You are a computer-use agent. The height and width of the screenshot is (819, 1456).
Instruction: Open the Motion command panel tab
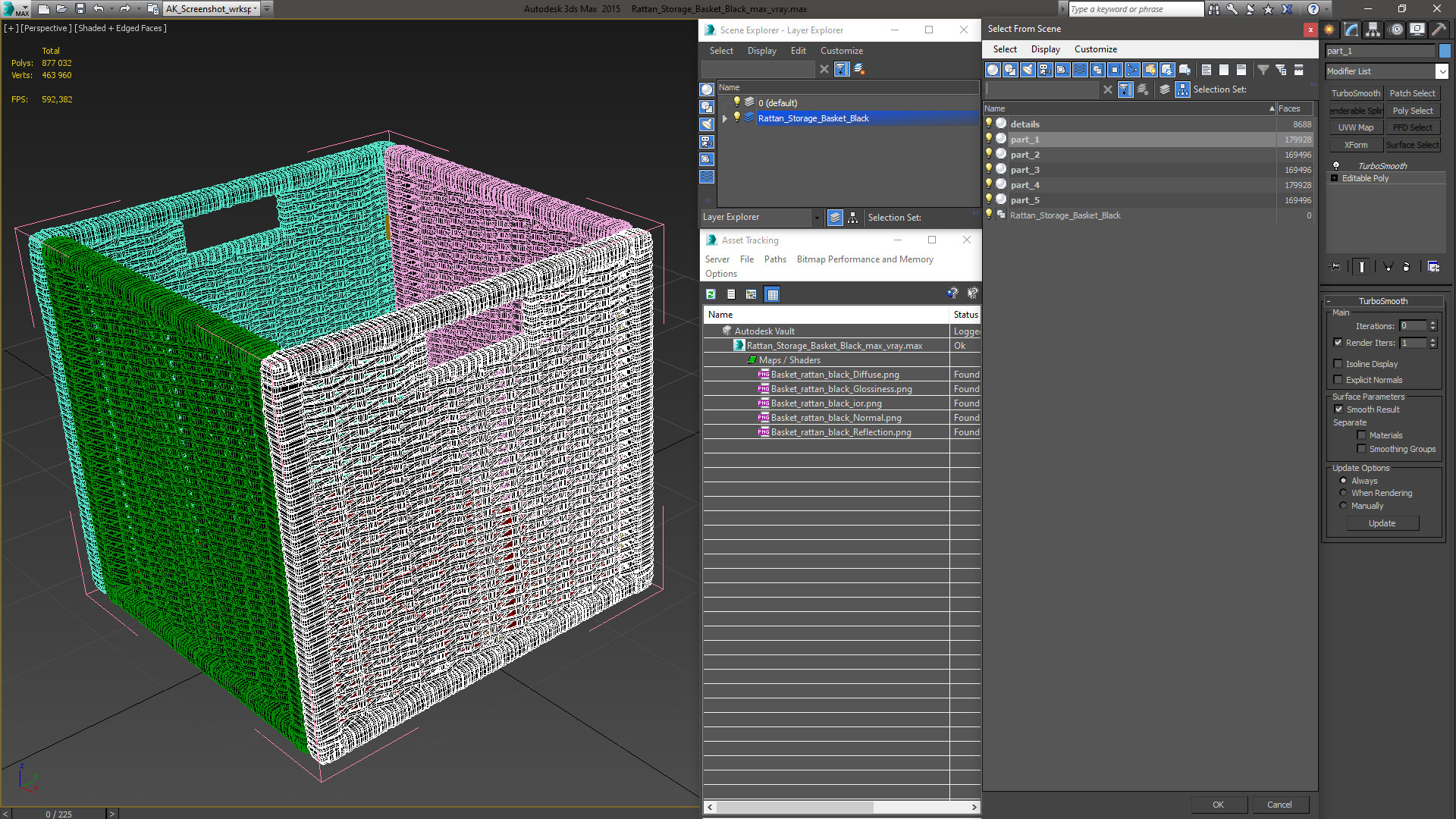(x=1396, y=30)
